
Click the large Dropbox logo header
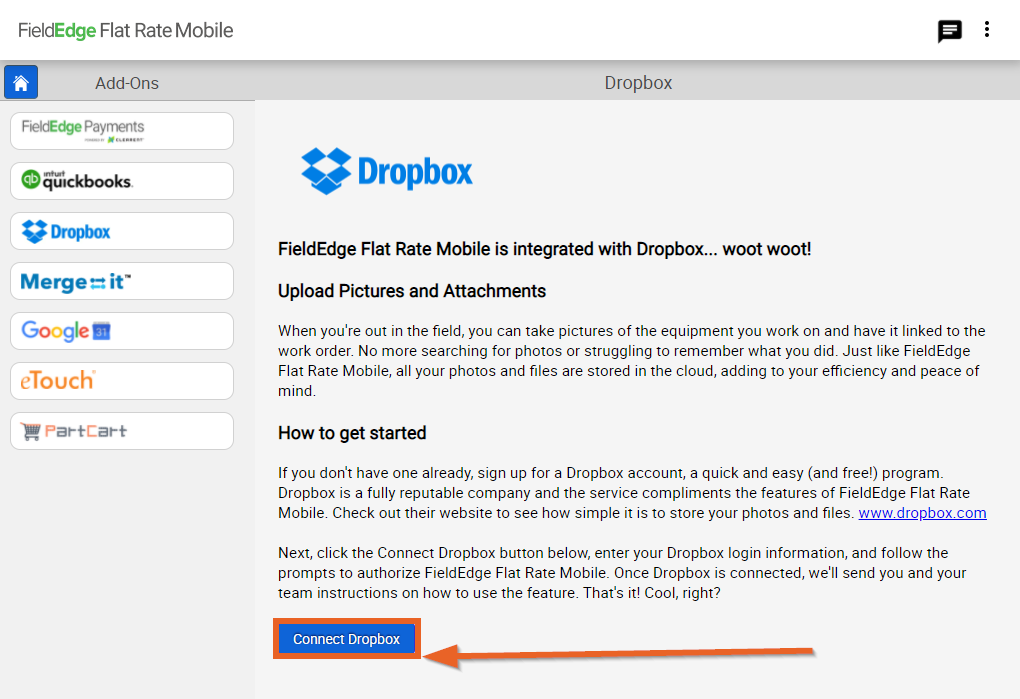tap(387, 171)
